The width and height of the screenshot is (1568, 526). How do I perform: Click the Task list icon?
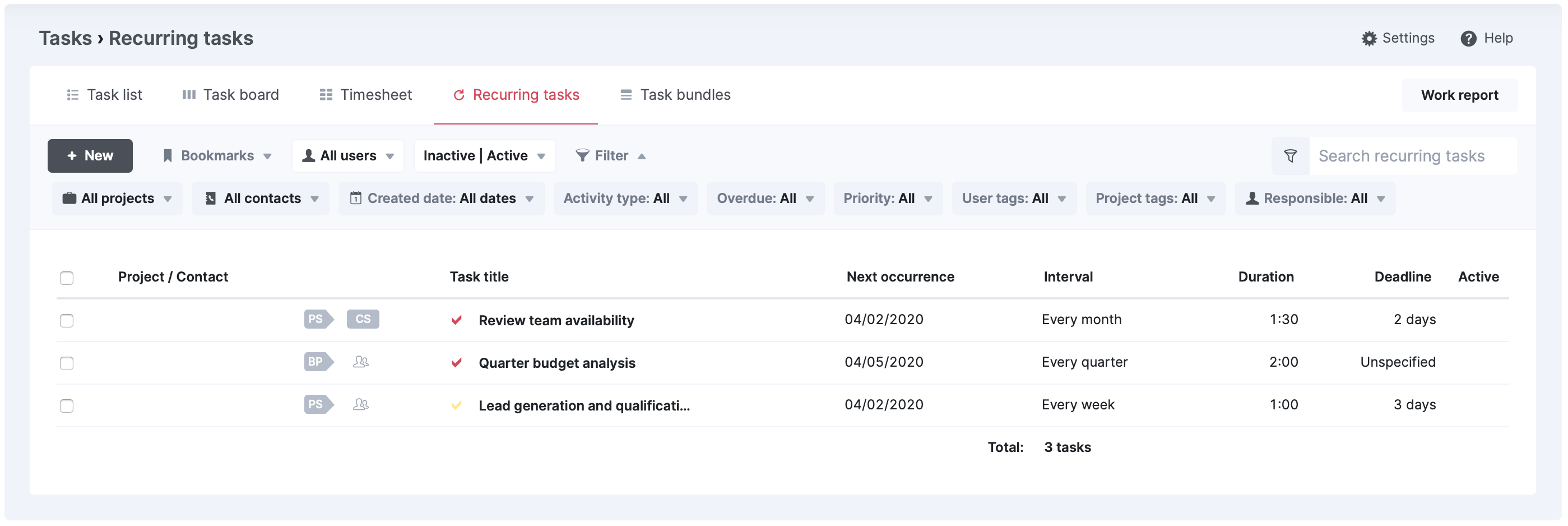click(72, 95)
